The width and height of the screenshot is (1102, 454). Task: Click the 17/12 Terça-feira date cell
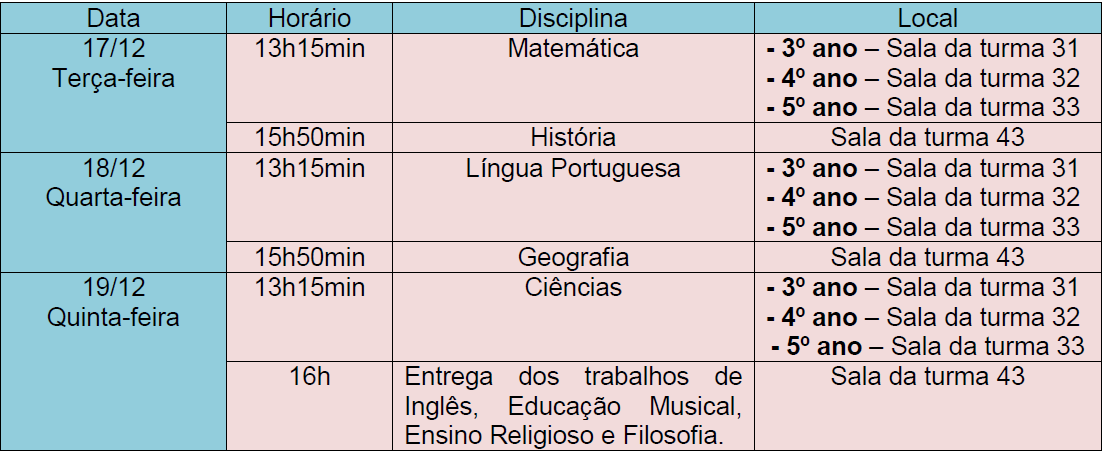(x=113, y=93)
